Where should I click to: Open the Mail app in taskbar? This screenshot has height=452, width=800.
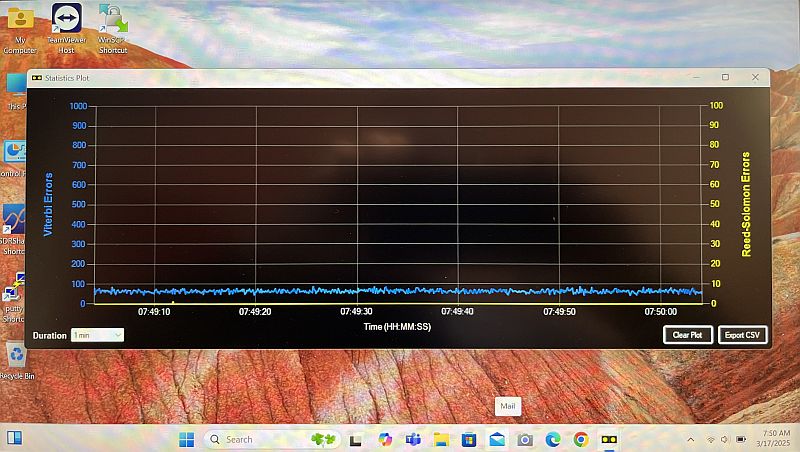pos(497,439)
